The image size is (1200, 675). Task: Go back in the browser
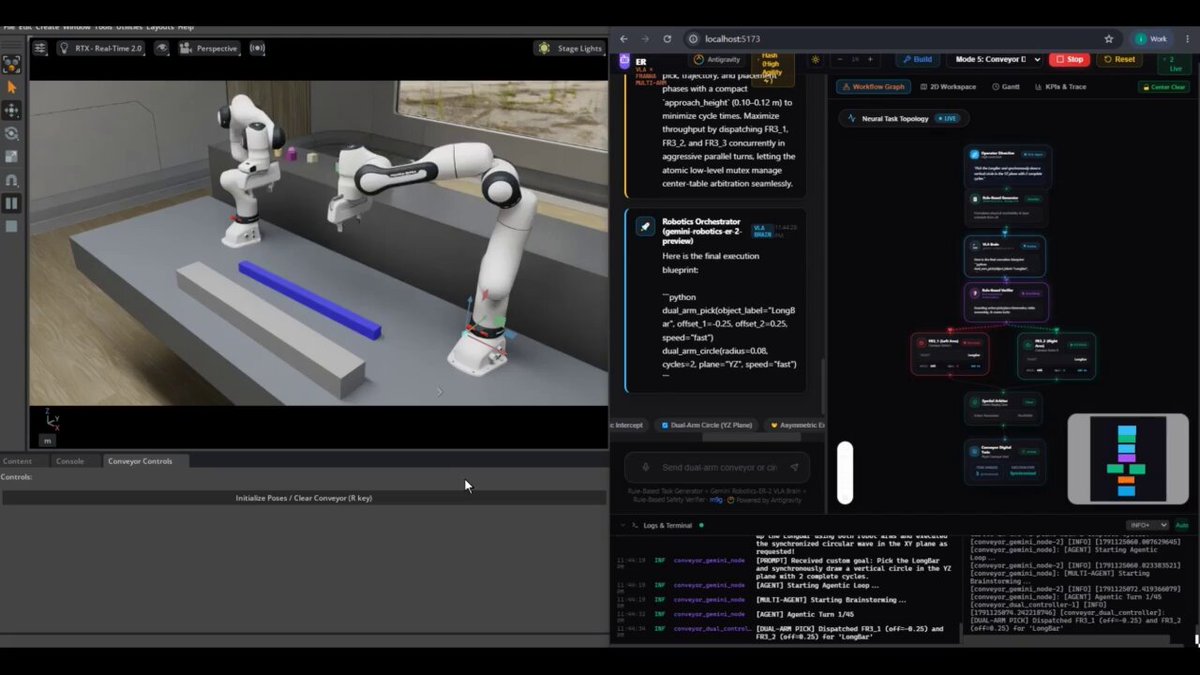coord(624,39)
